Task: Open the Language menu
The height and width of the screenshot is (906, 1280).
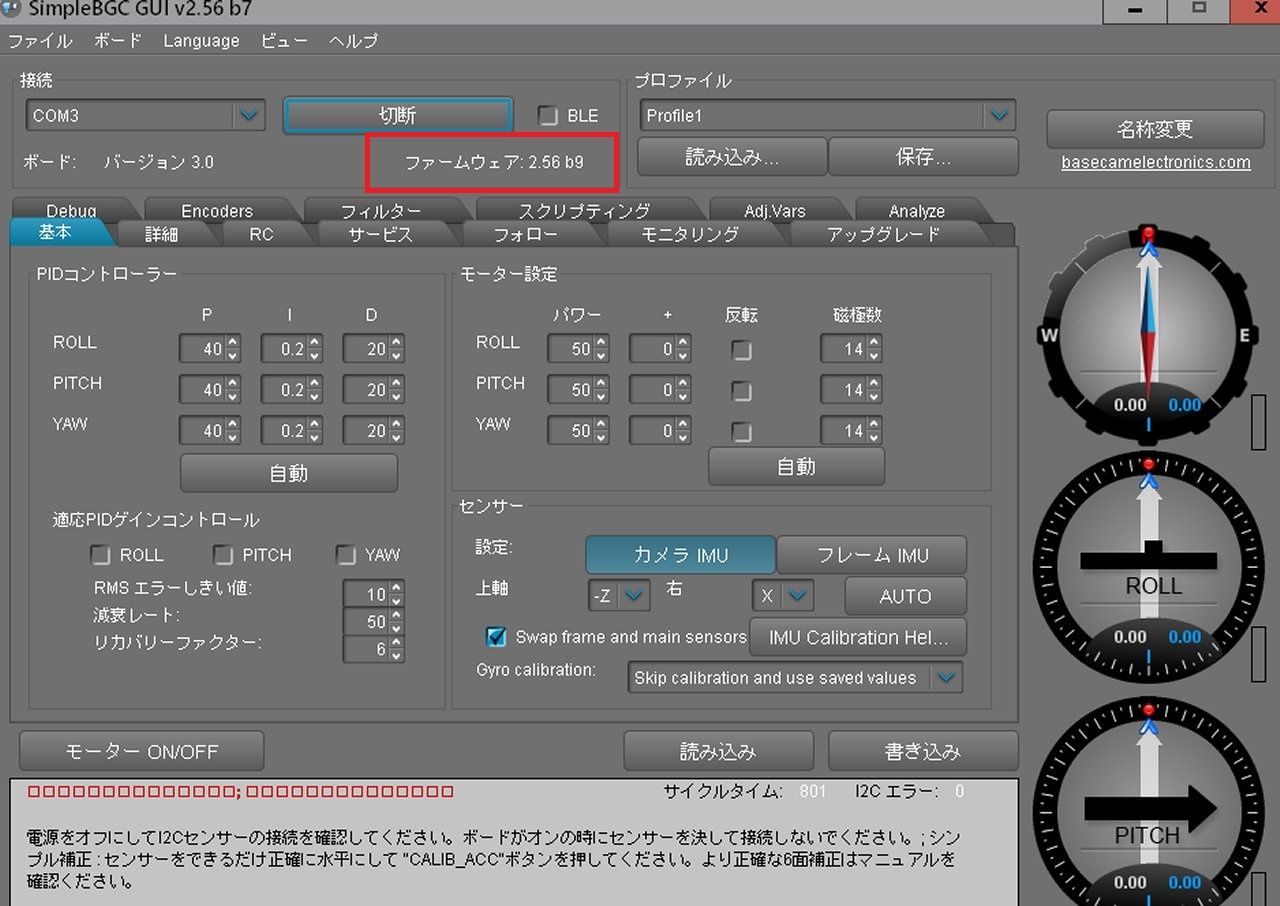Action: (200, 41)
